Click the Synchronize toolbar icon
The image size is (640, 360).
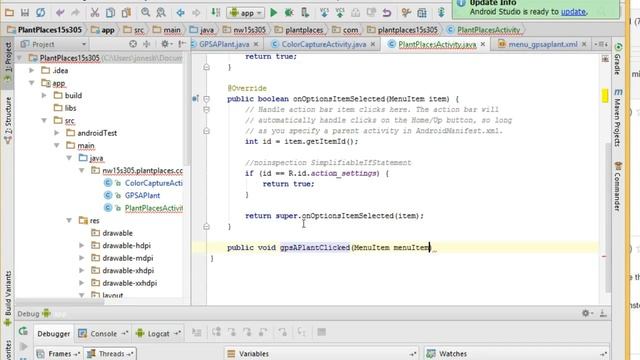40,13
